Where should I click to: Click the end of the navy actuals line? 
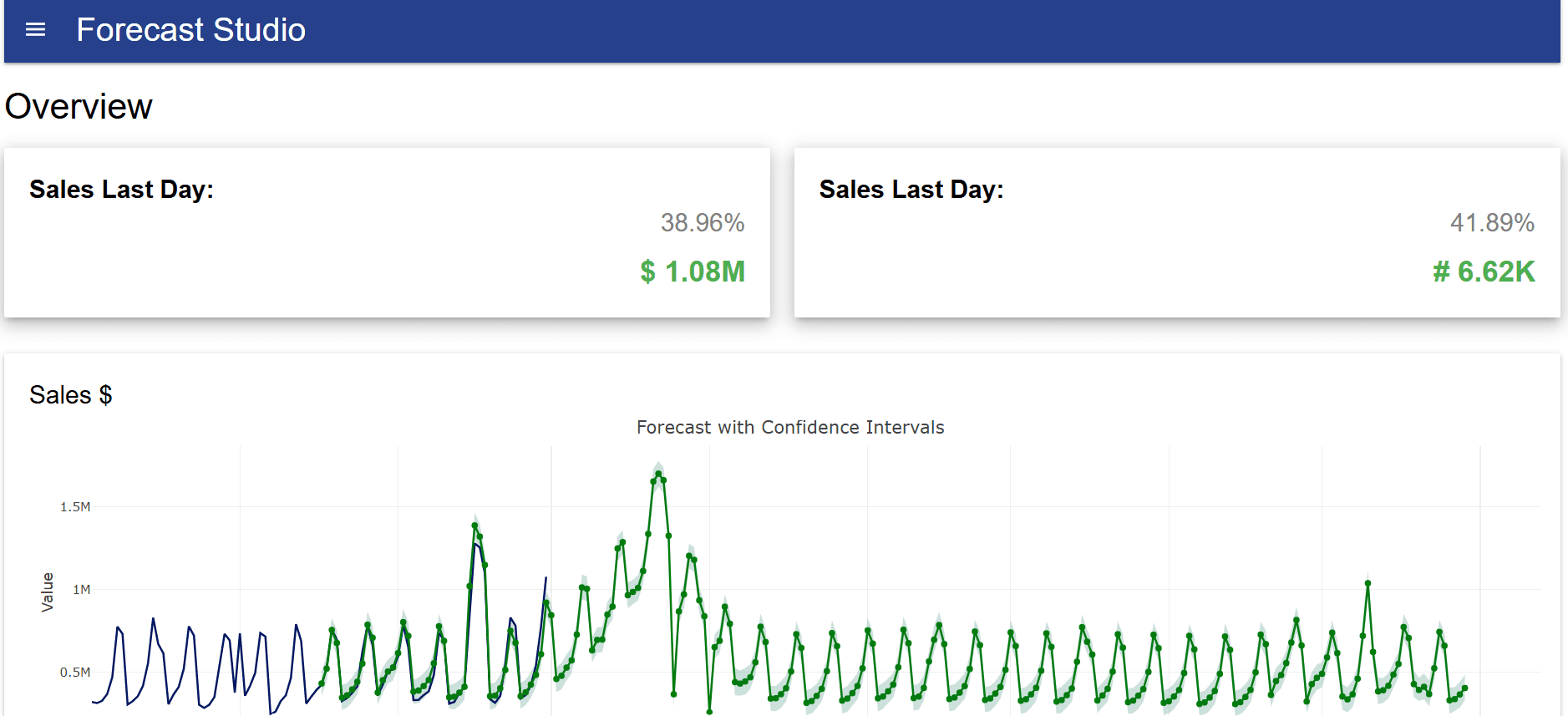(546, 577)
